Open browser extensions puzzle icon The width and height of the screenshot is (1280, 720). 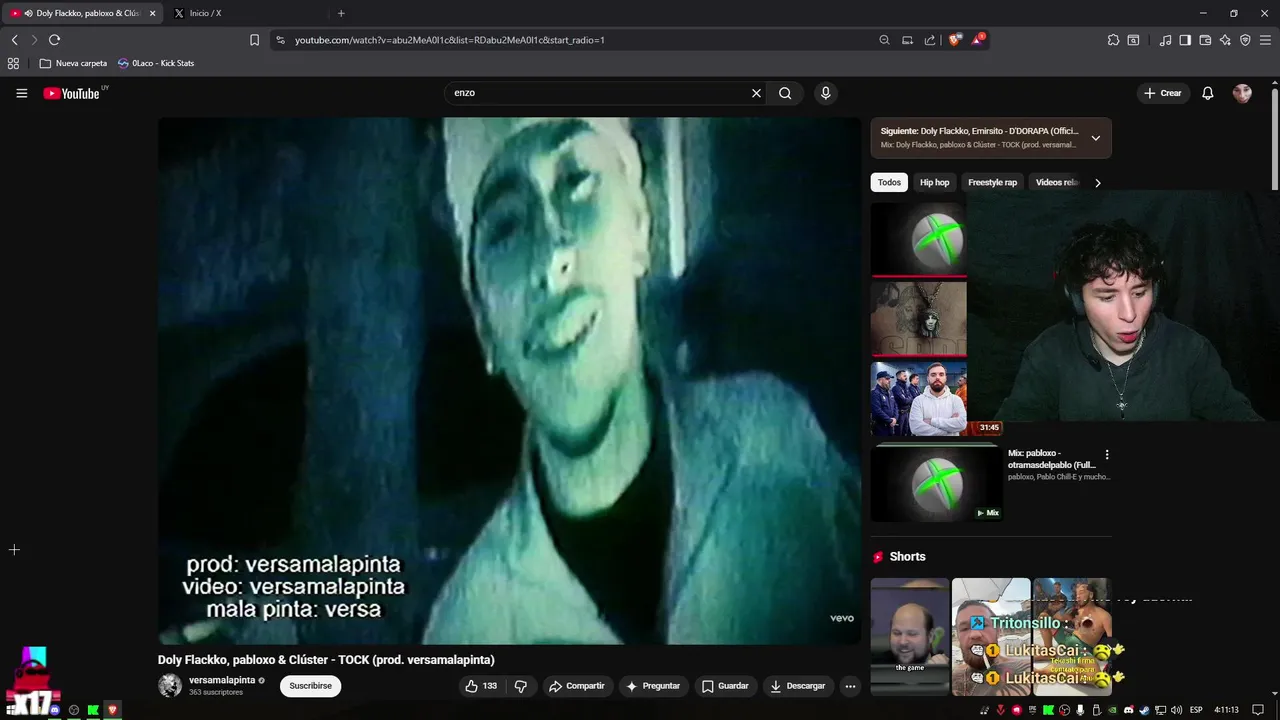pos(1113,40)
